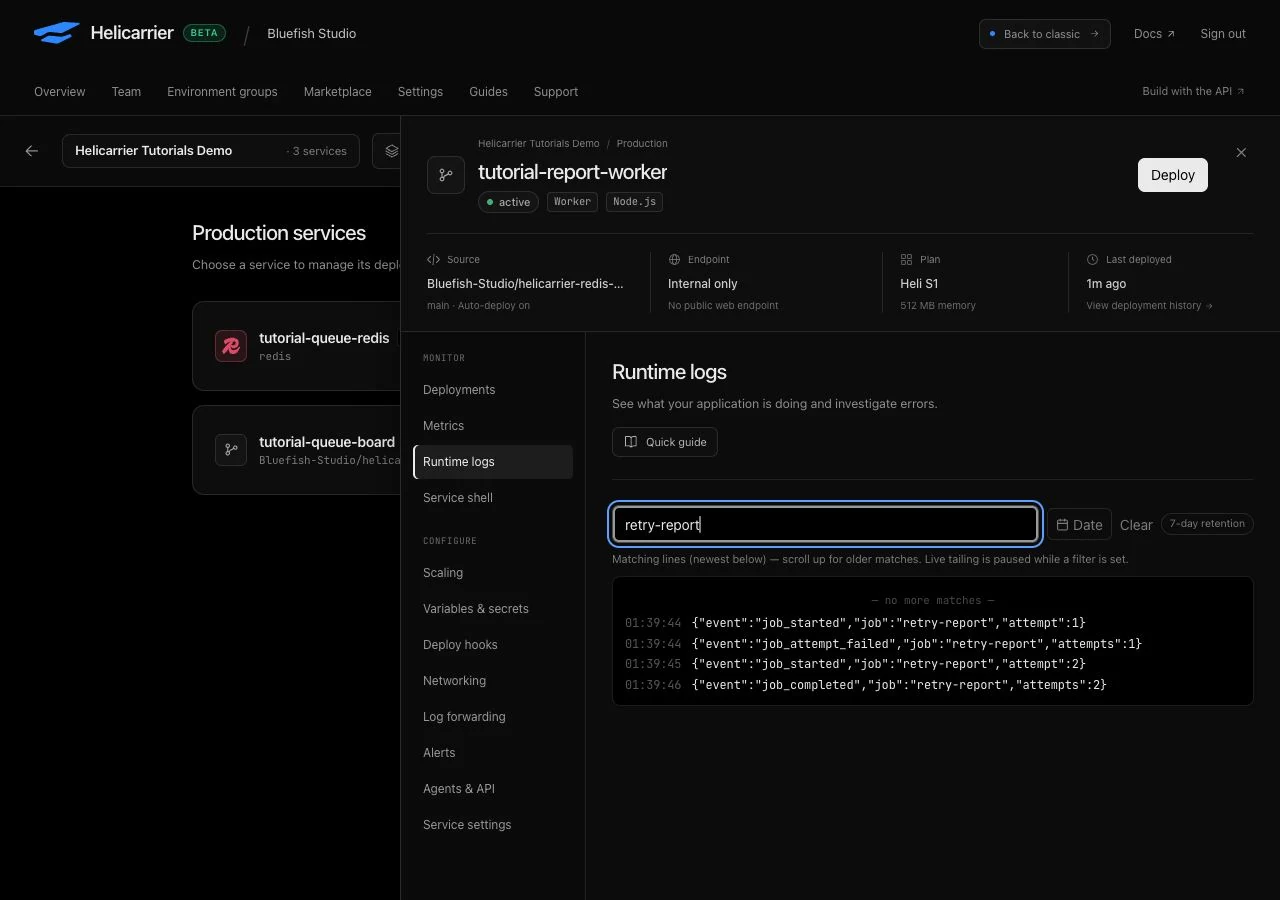Click the job_completed log line
The width and height of the screenshot is (1280, 900).
(x=866, y=685)
